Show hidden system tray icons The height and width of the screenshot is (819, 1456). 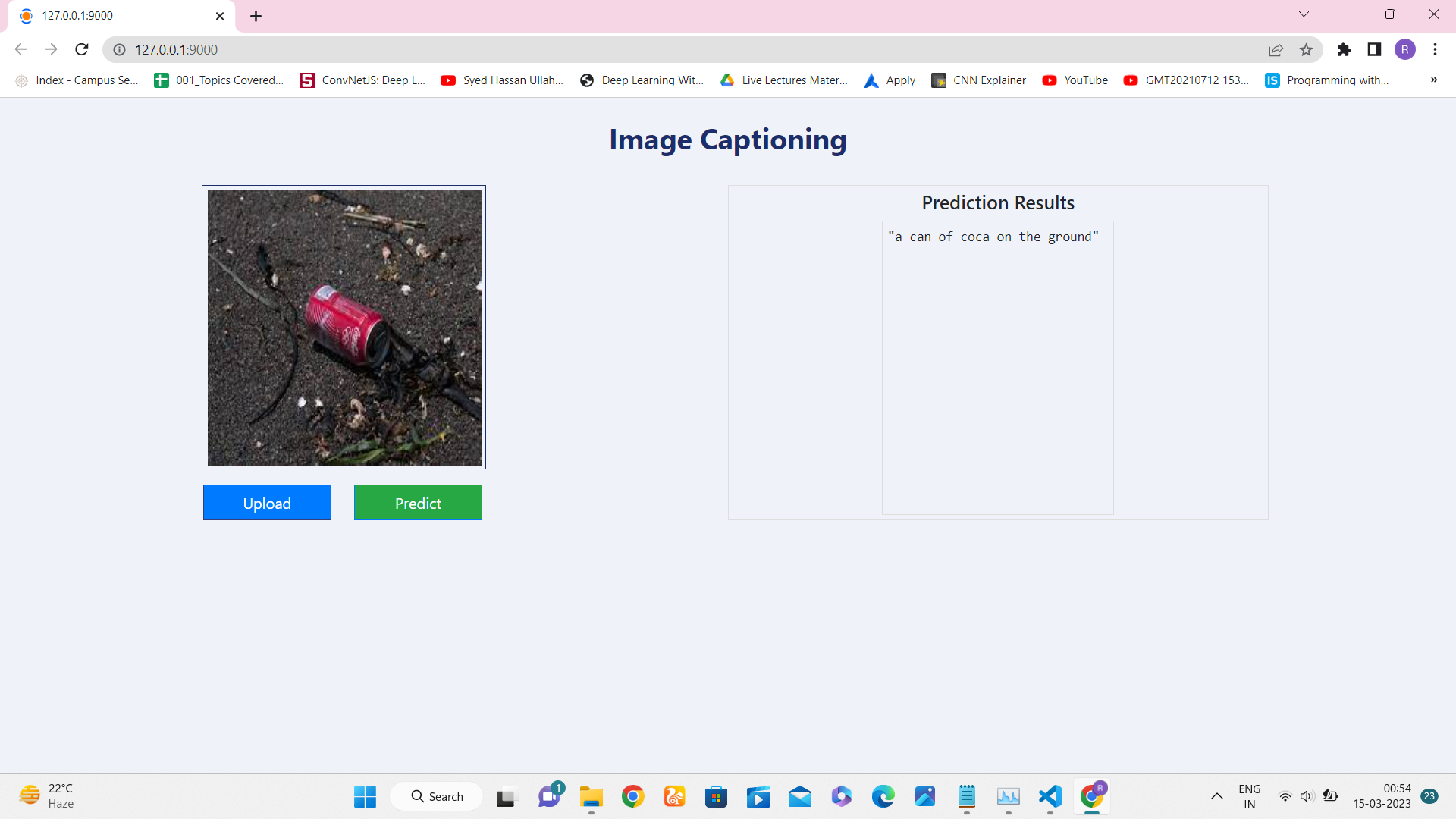pos(1216,796)
